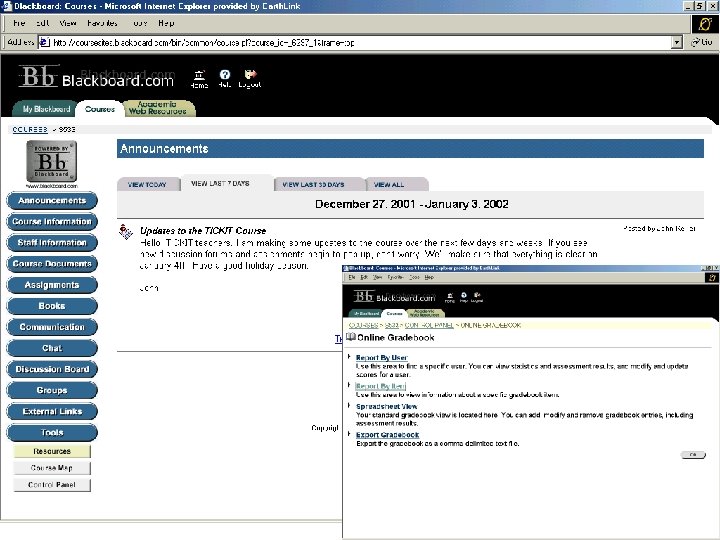Open Books button in sidebar
The width and height of the screenshot is (720, 540).
pos(52,306)
